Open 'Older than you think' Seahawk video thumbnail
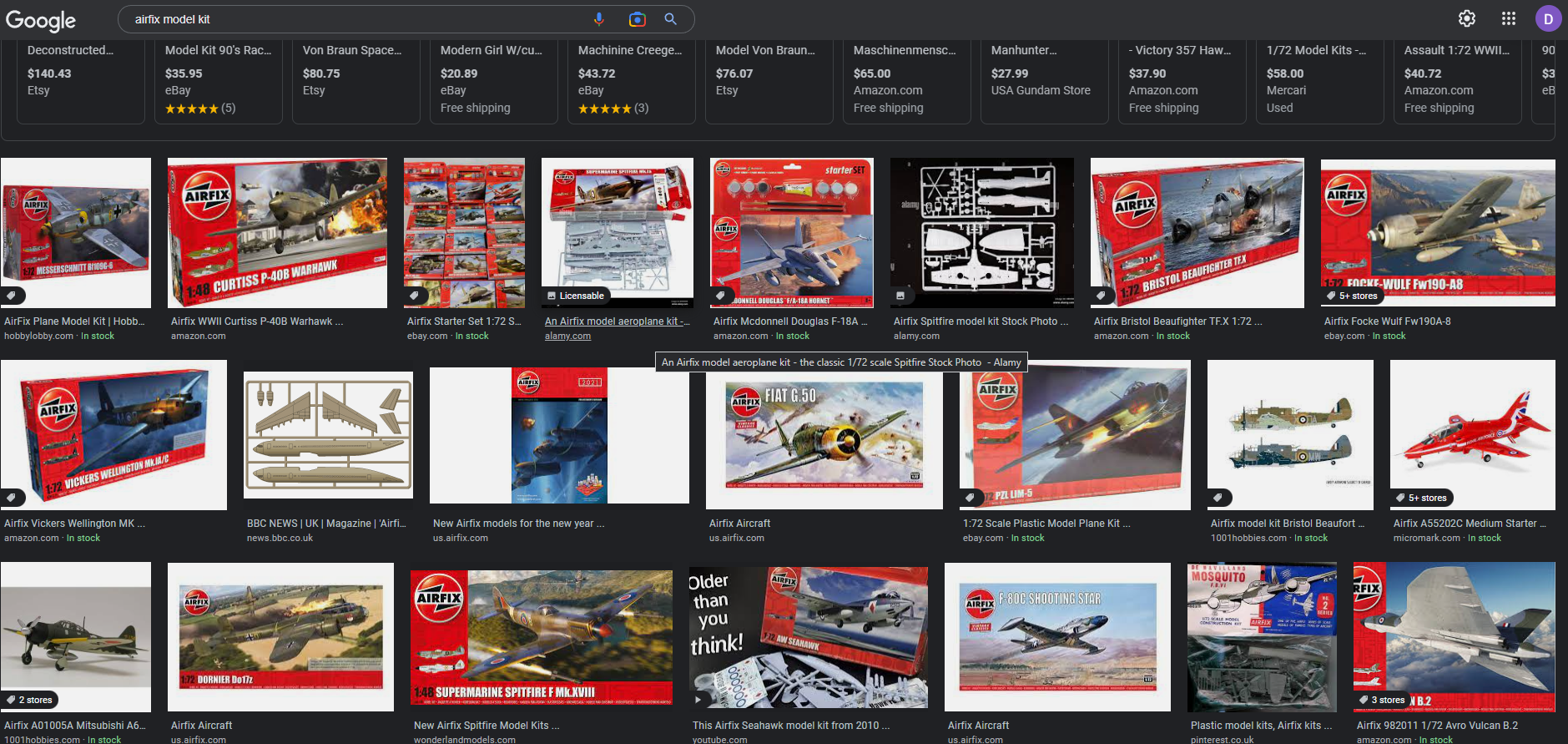This screenshot has height=744, width=1568. click(x=809, y=638)
